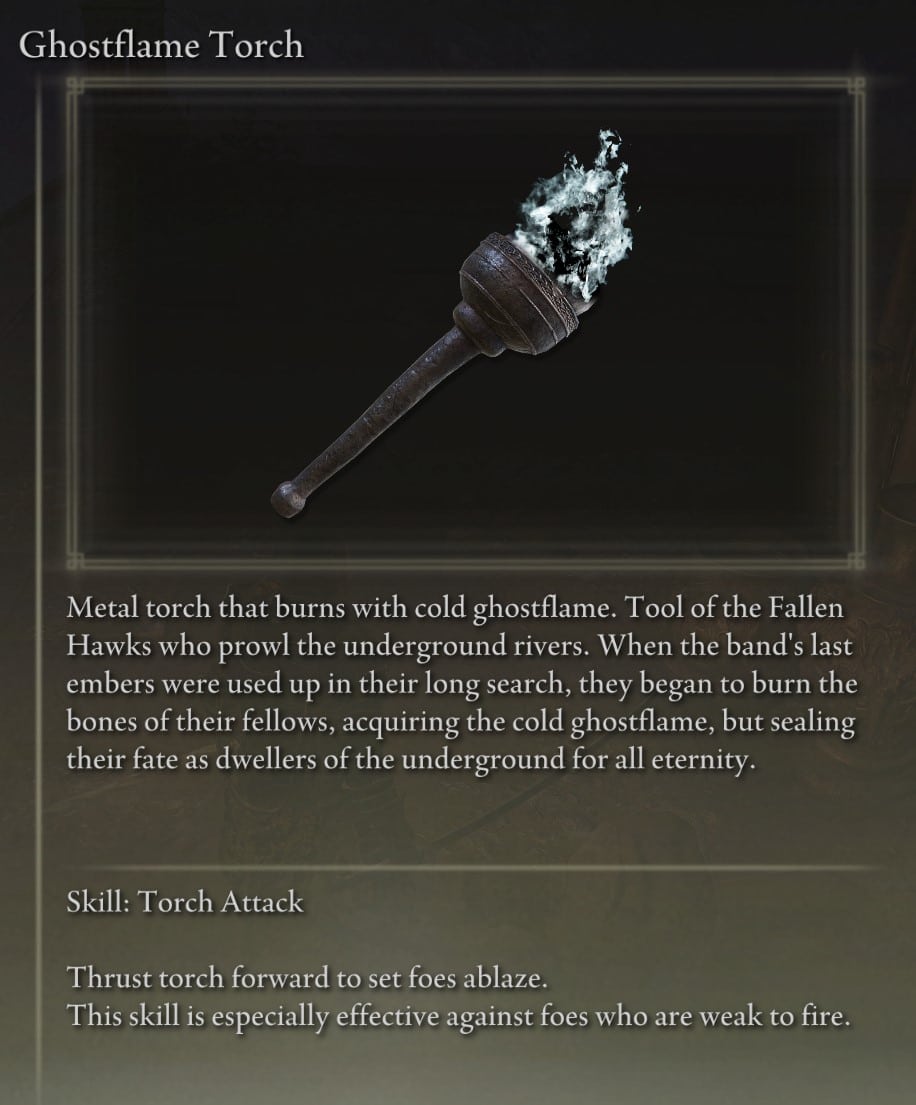Click the 'their fate as dwellers' text line

410,760
